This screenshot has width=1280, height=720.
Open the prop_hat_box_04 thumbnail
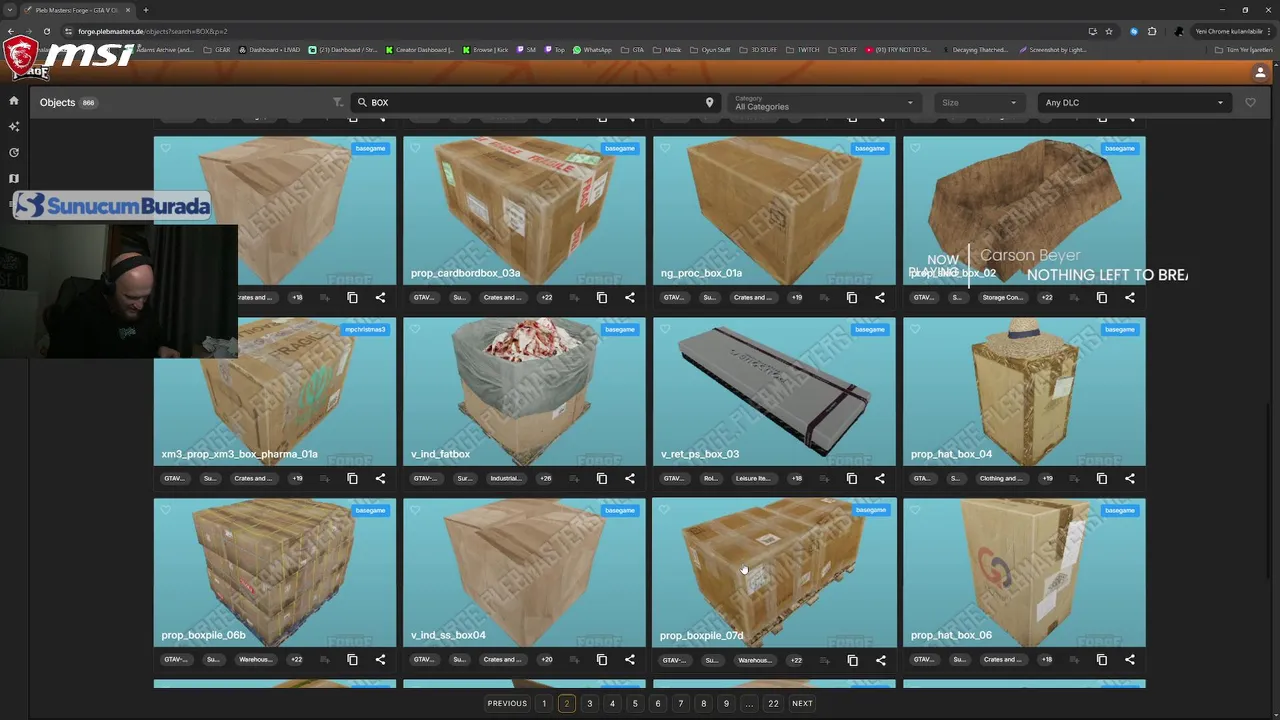coord(1024,391)
